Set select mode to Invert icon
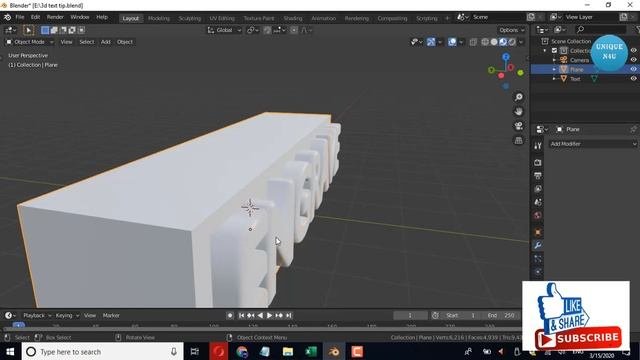 point(72,30)
